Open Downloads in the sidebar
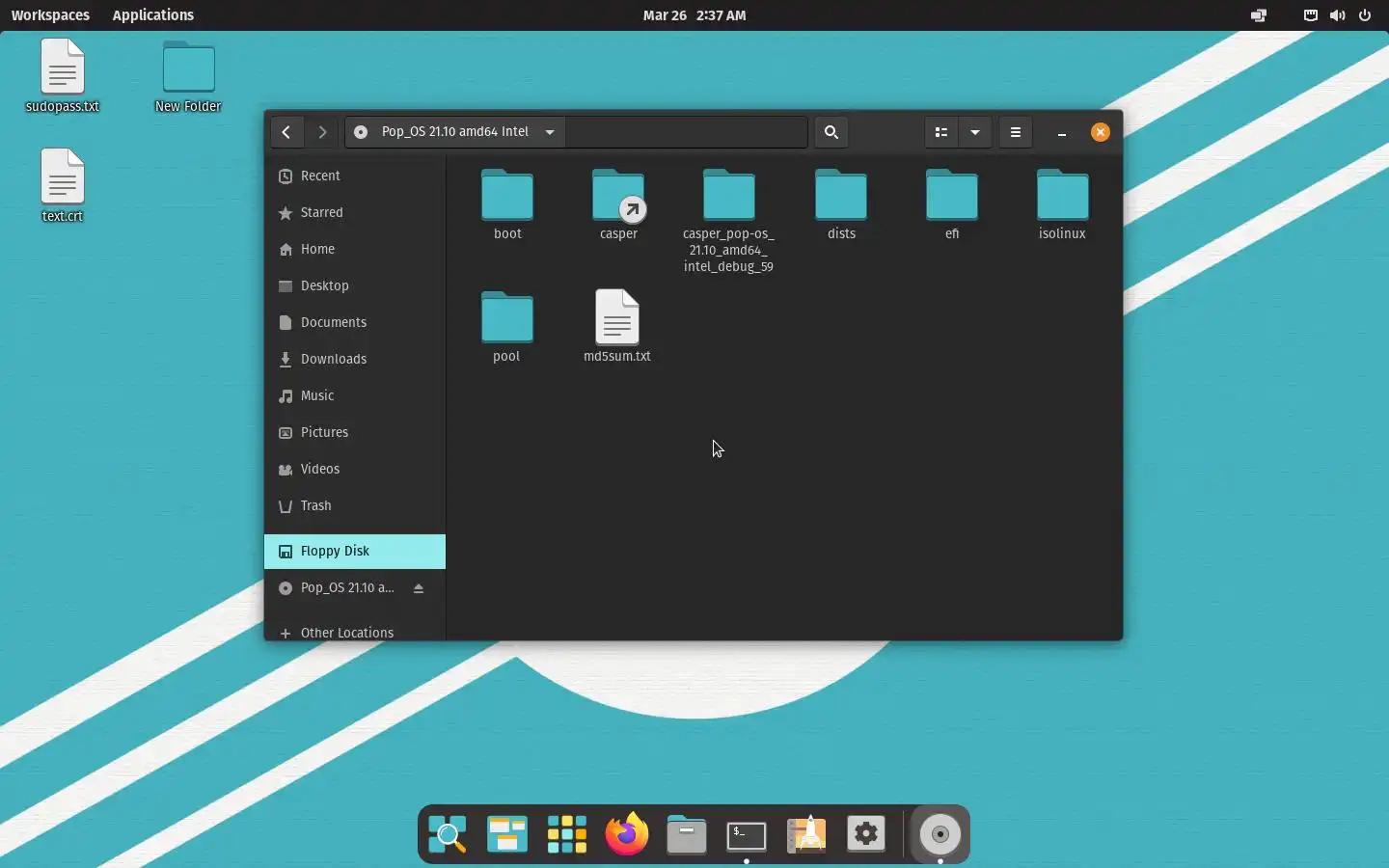 pyautogui.click(x=355, y=359)
